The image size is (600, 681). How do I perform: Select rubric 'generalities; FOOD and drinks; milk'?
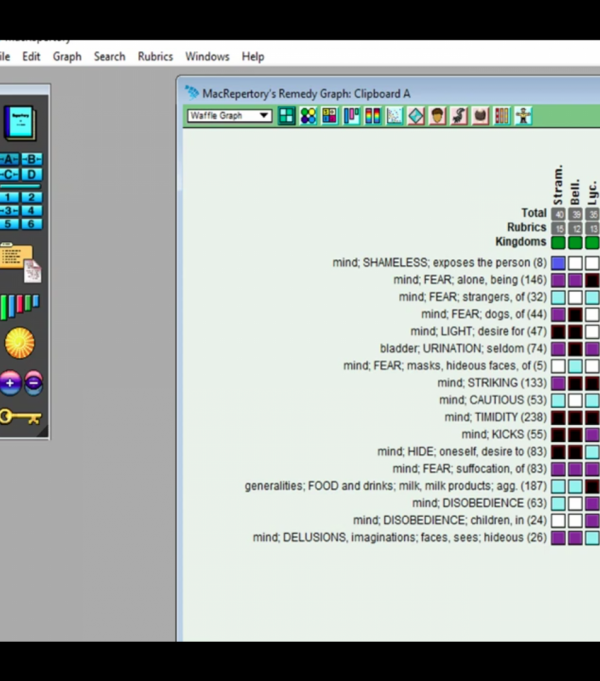pyautogui.click(x=395, y=486)
